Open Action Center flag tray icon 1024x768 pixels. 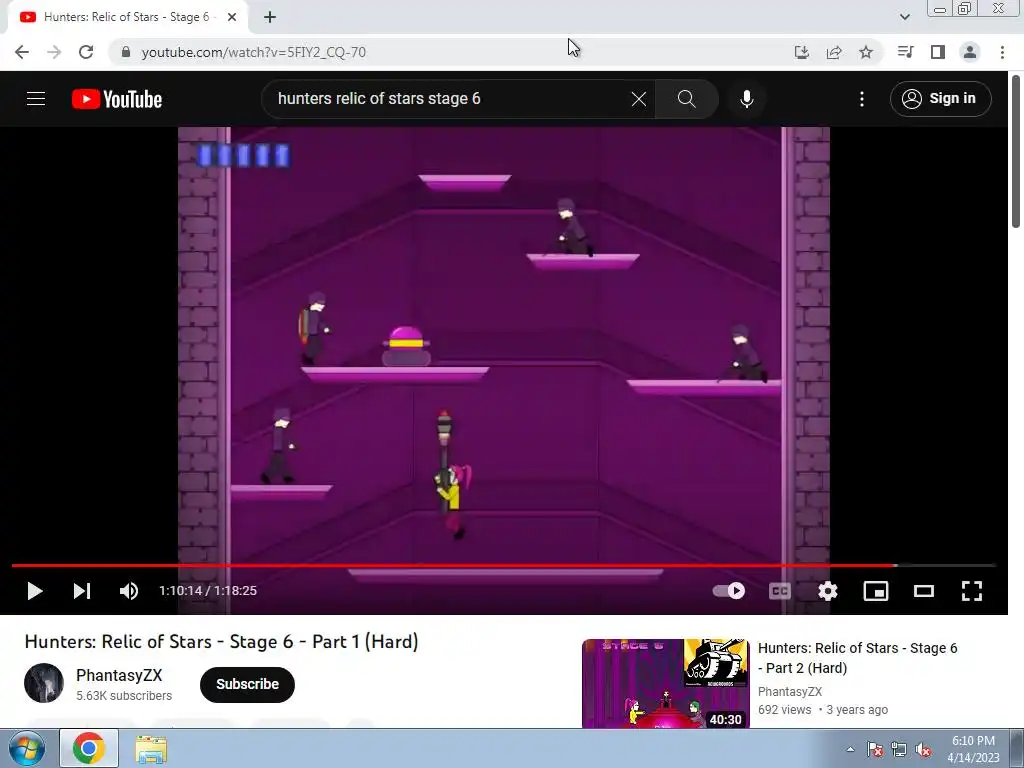click(875, 750)
